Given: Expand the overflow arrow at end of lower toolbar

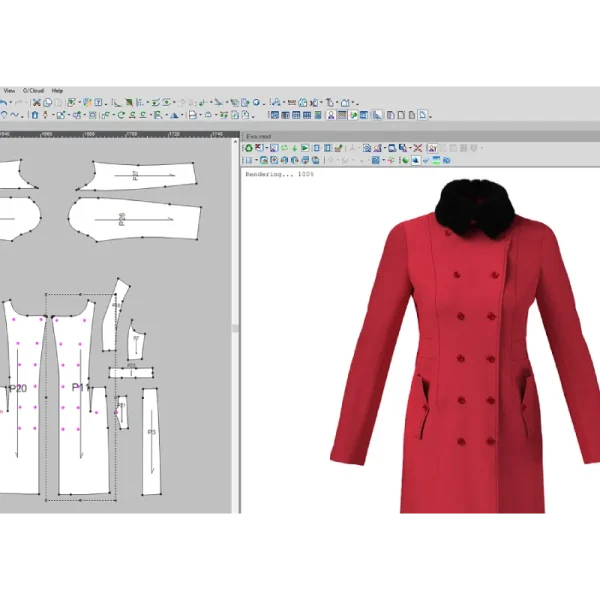Looking at the screenshot, I should tap(430, 117).
